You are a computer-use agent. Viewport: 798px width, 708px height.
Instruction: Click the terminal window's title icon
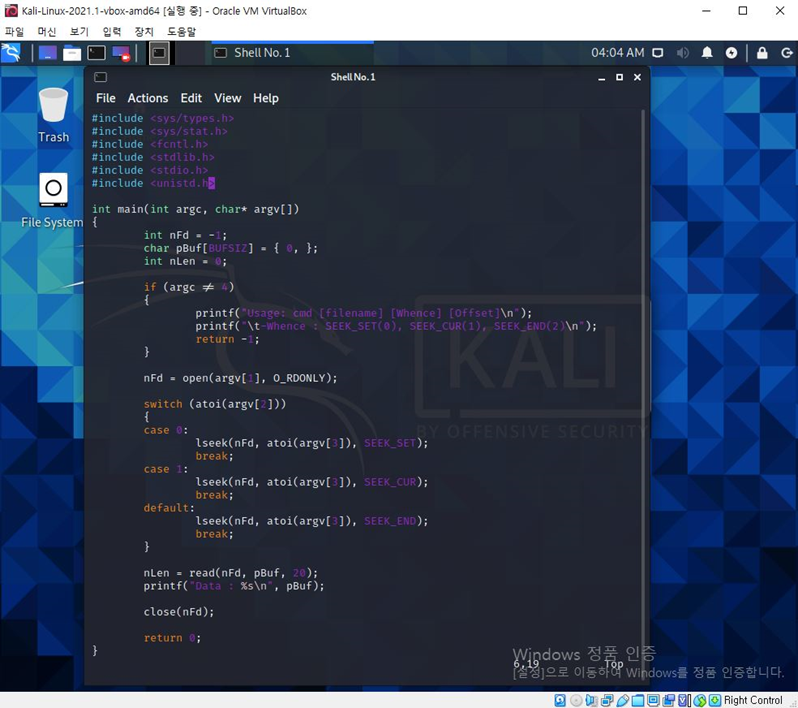100,77
